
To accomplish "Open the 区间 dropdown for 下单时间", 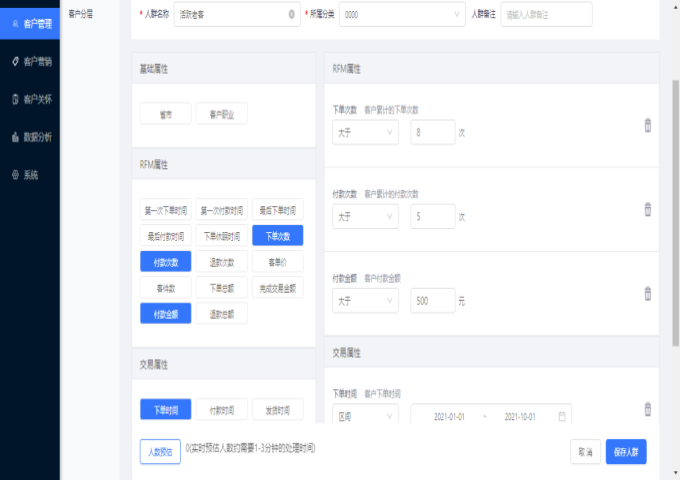I will pyautogui.click(x=365, y=416).
